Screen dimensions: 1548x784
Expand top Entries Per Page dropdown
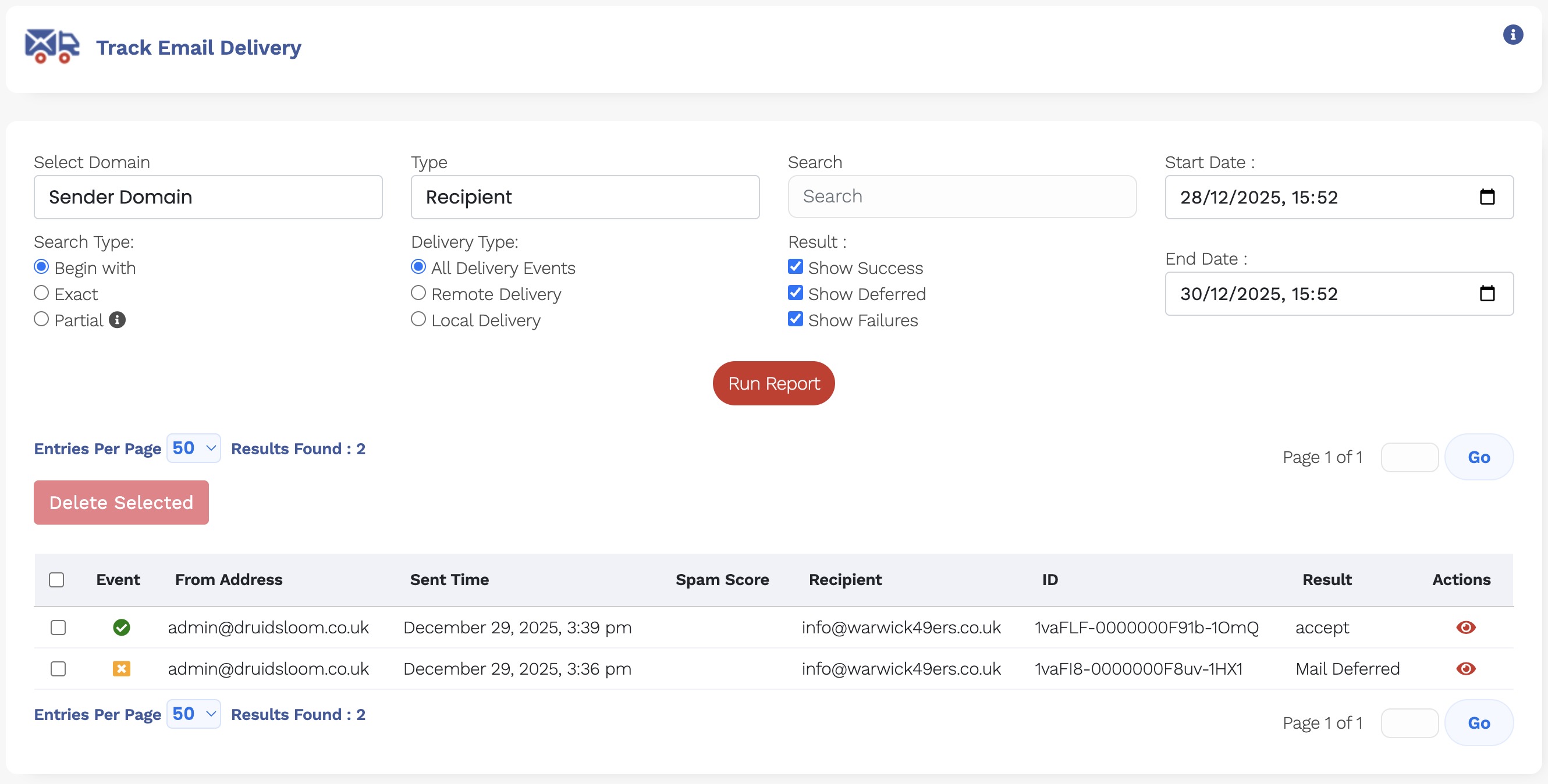click(x=193, y=448)
